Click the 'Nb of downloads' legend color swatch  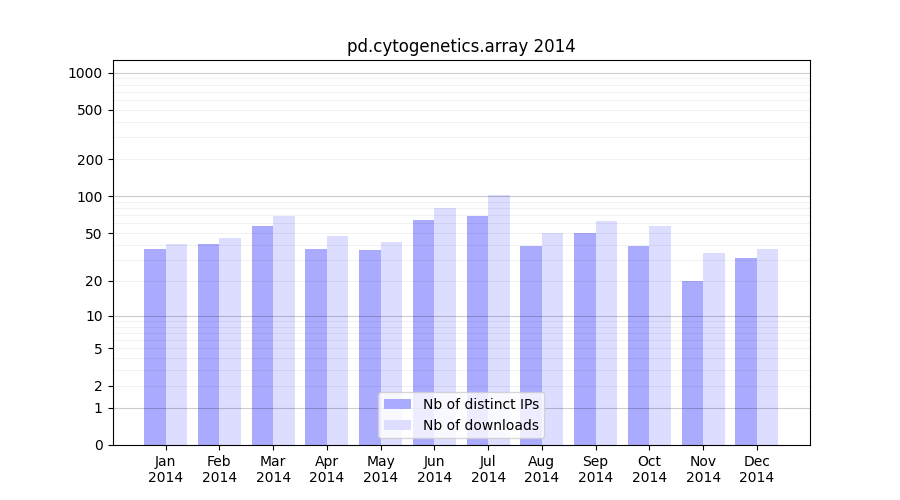click(x=397, y=425)
